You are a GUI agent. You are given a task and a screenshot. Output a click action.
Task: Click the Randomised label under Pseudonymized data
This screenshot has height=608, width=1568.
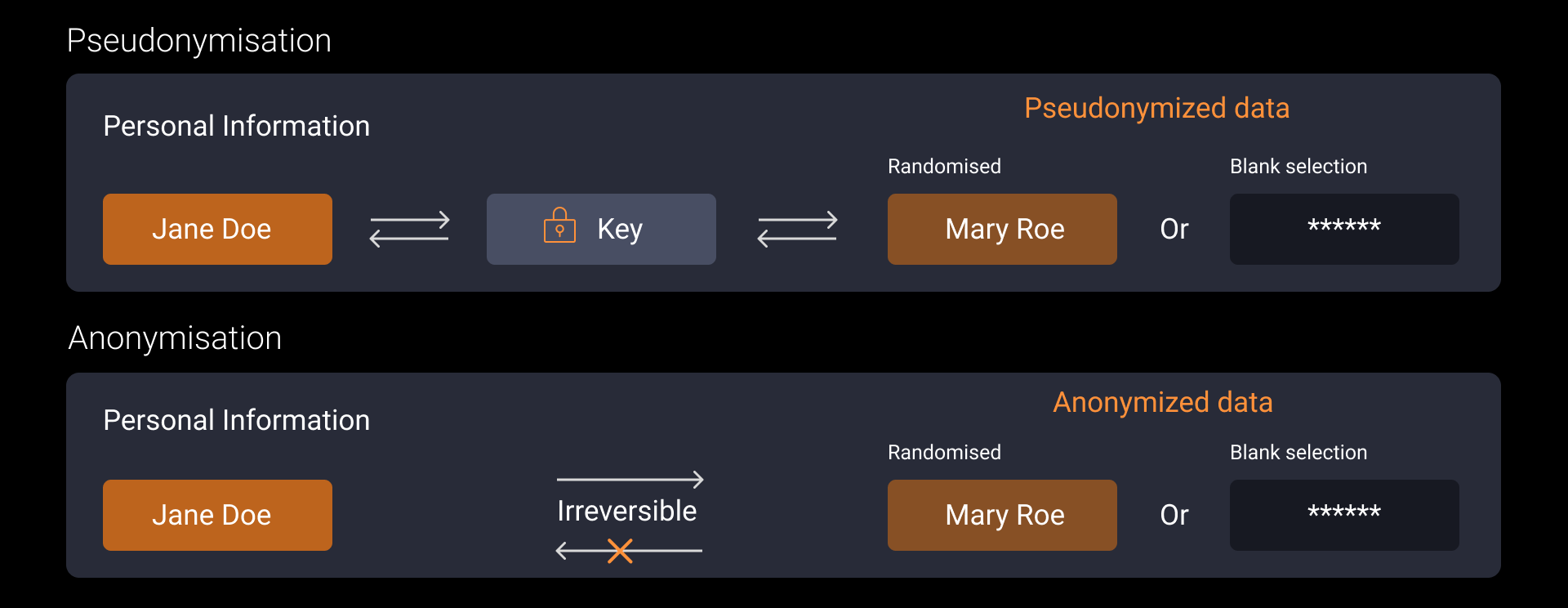click(944, 167)
